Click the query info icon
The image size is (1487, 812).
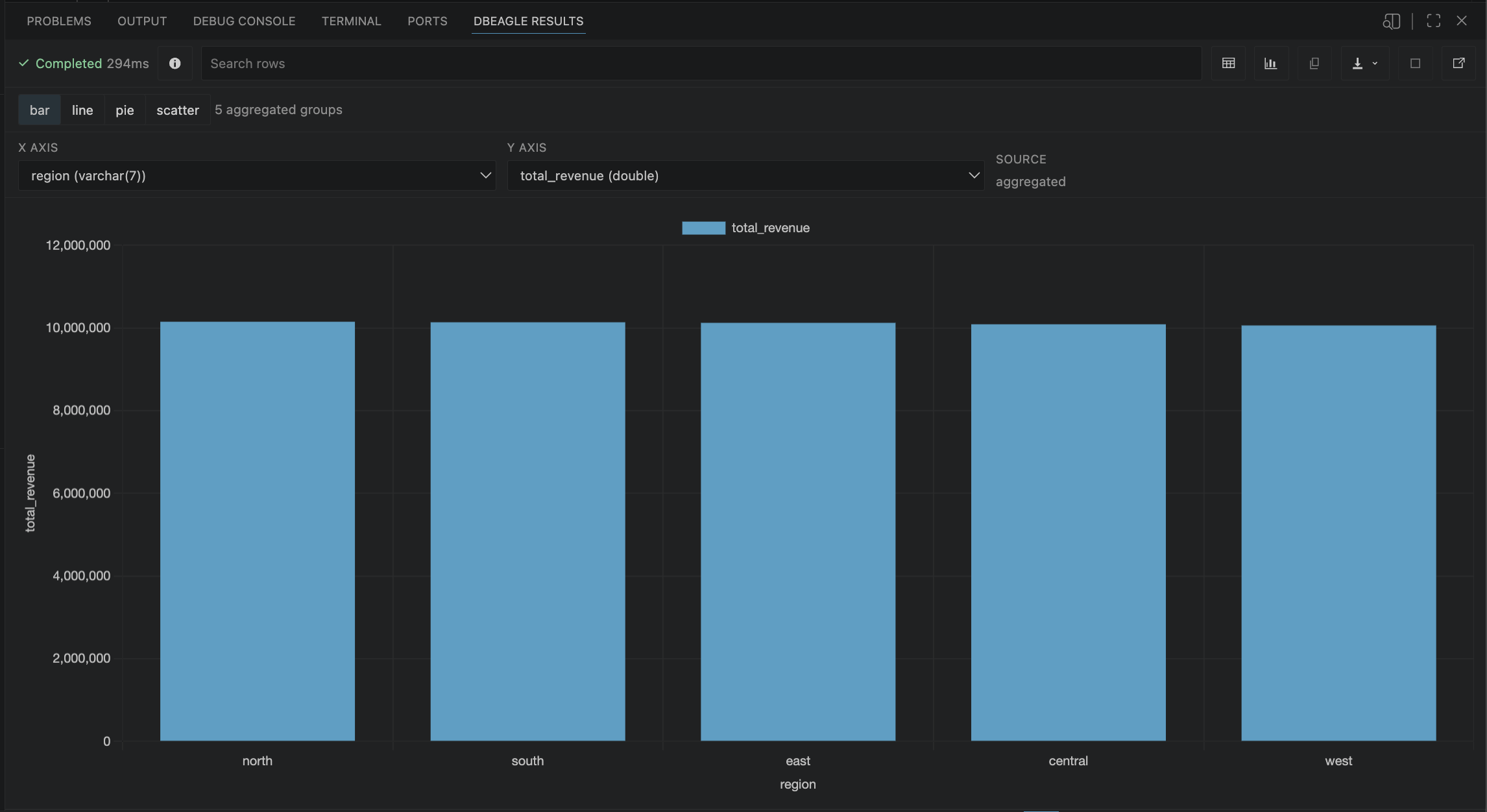point(175,63)
